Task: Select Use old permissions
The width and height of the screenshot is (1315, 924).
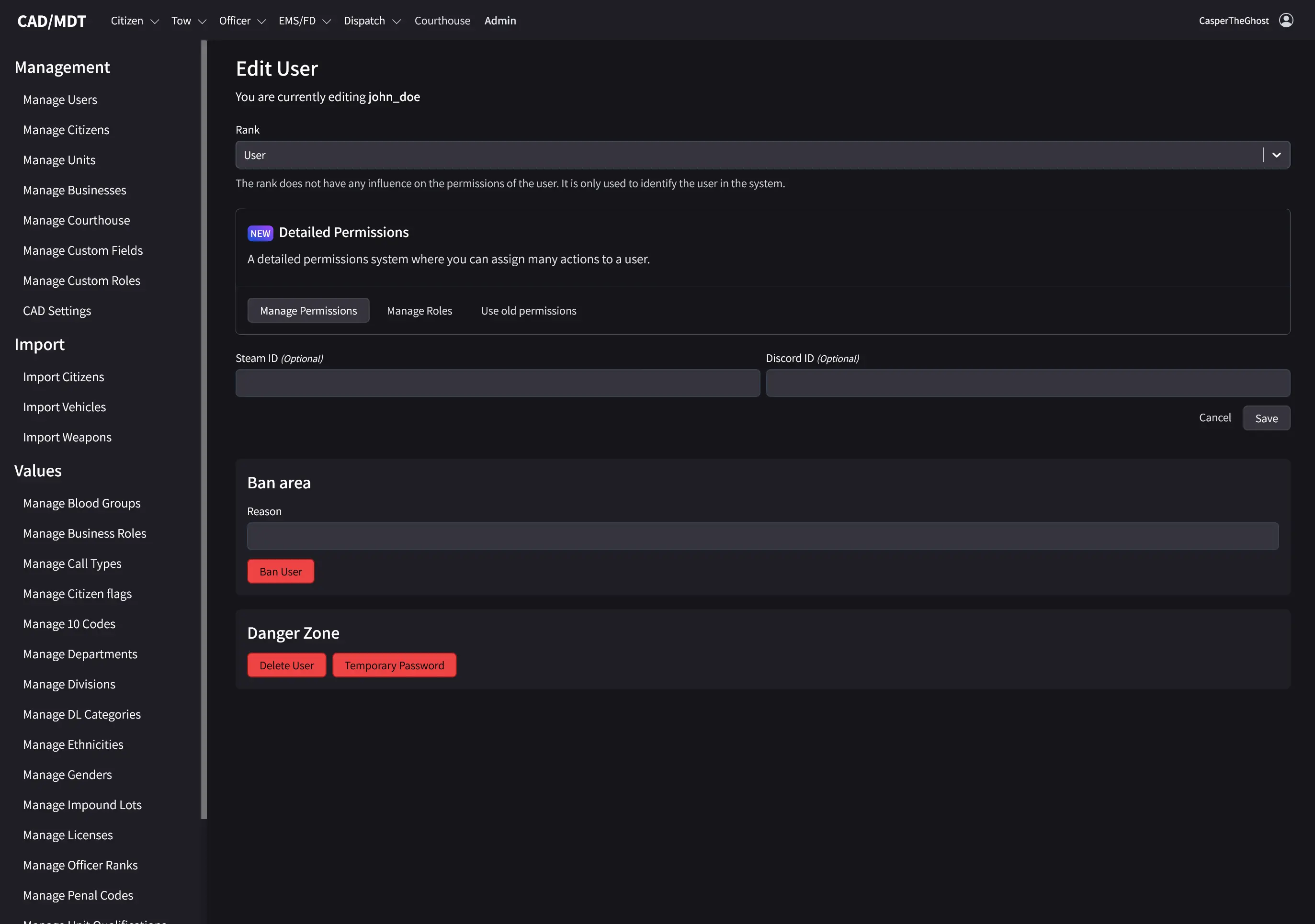Action: pos(528,310)
